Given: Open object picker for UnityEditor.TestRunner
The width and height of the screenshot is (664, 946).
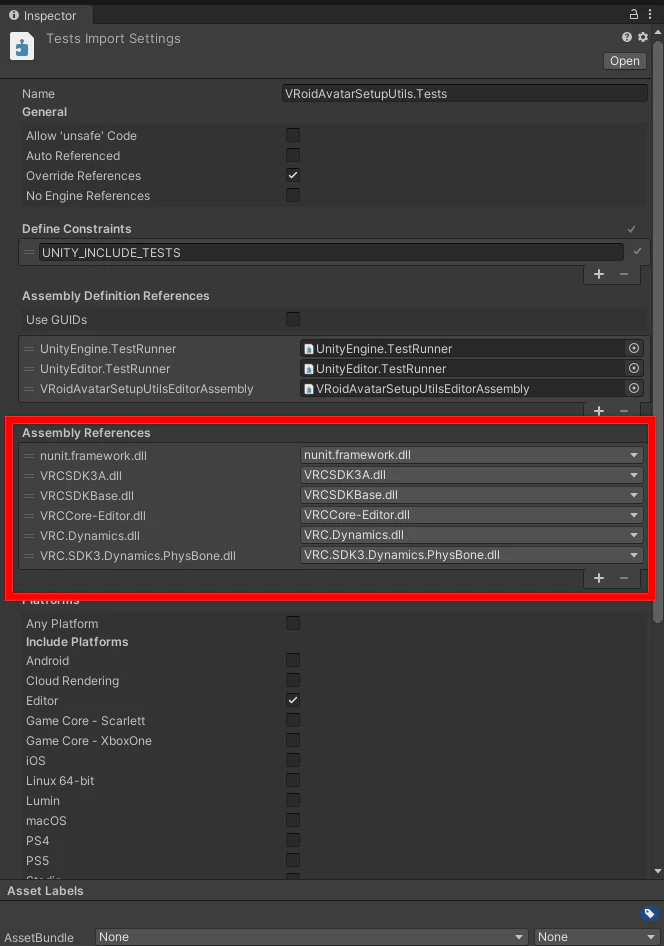Looking at the screenshot, I should [634, 368].
